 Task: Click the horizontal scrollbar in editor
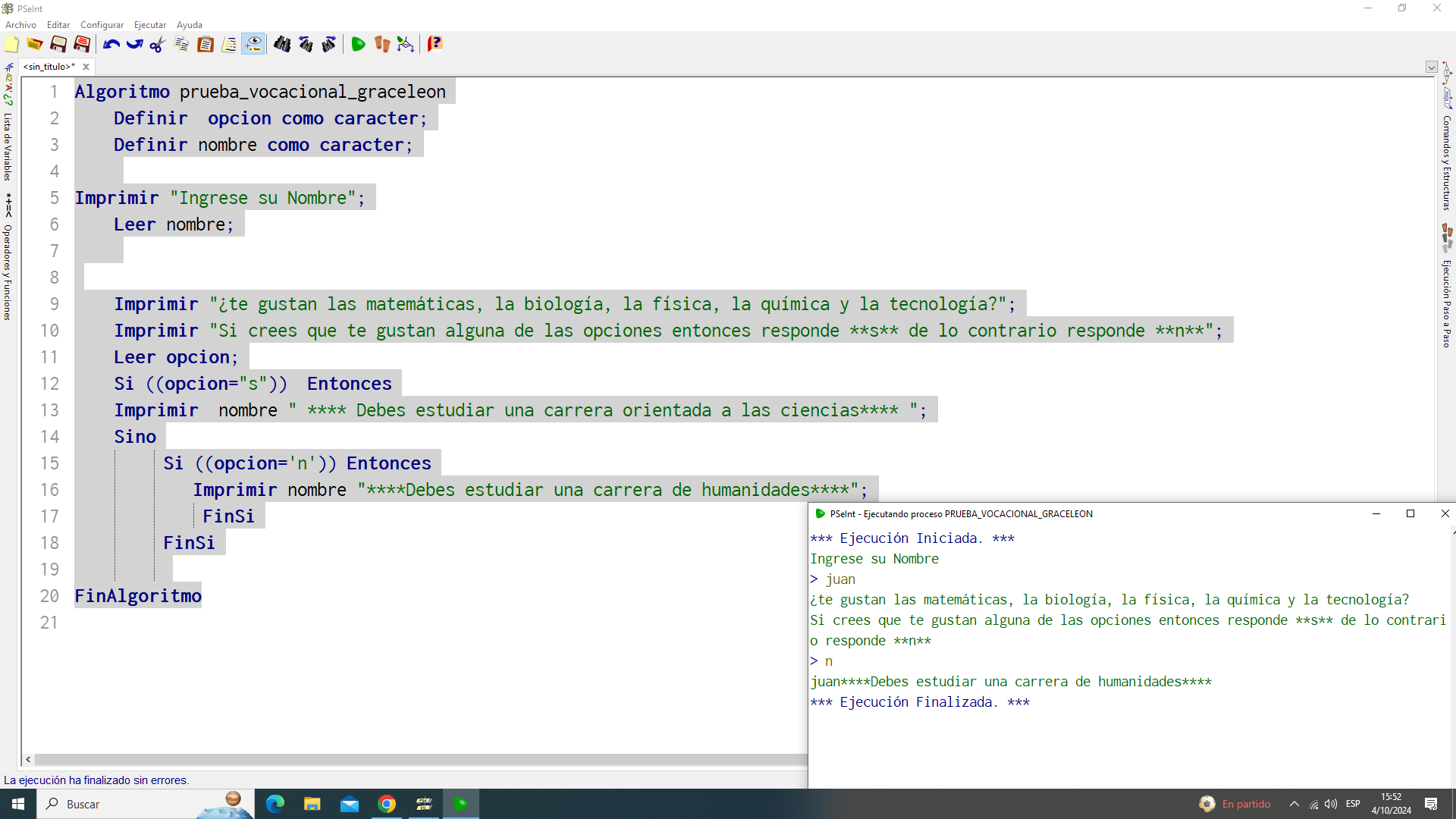point(417,759)
